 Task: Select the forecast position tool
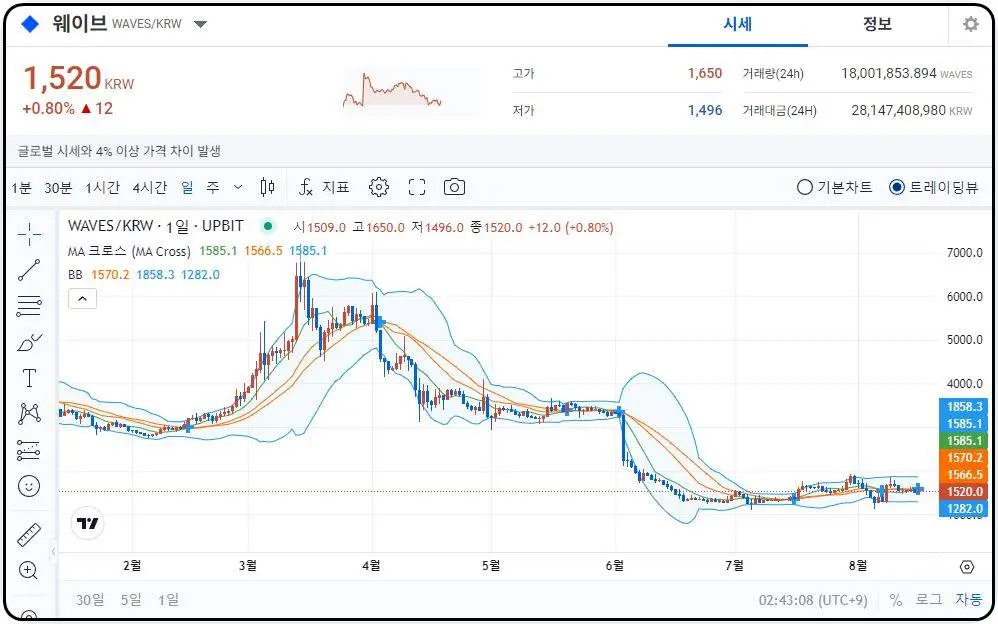point(29,450)
